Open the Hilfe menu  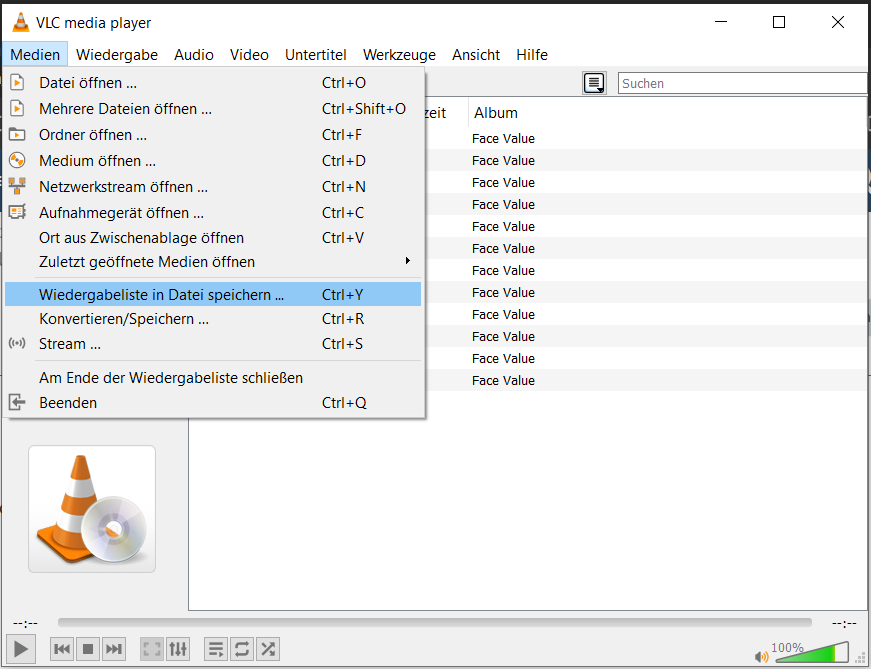pos(532,54)
